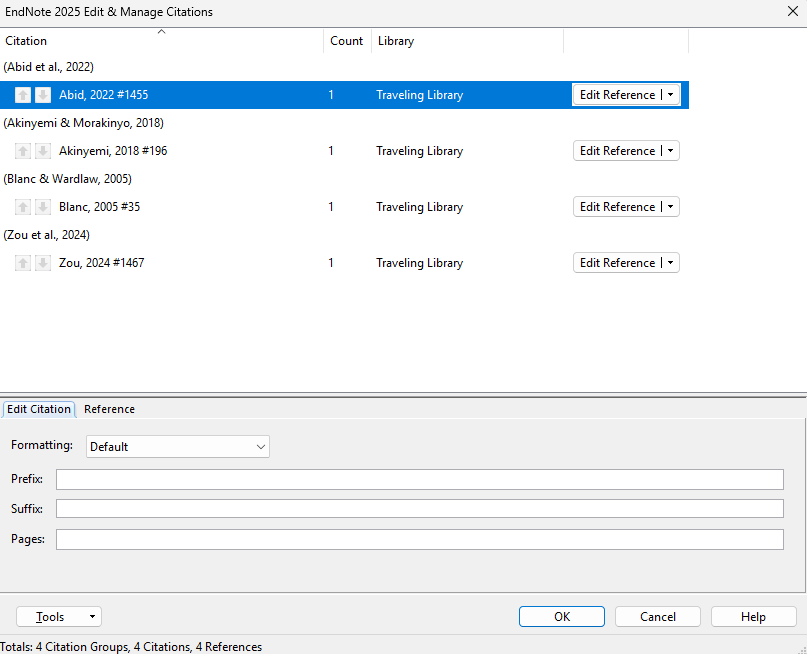Click the move down arrow for Blanc, 2005

pyautogui.click(x=43, y=207)
